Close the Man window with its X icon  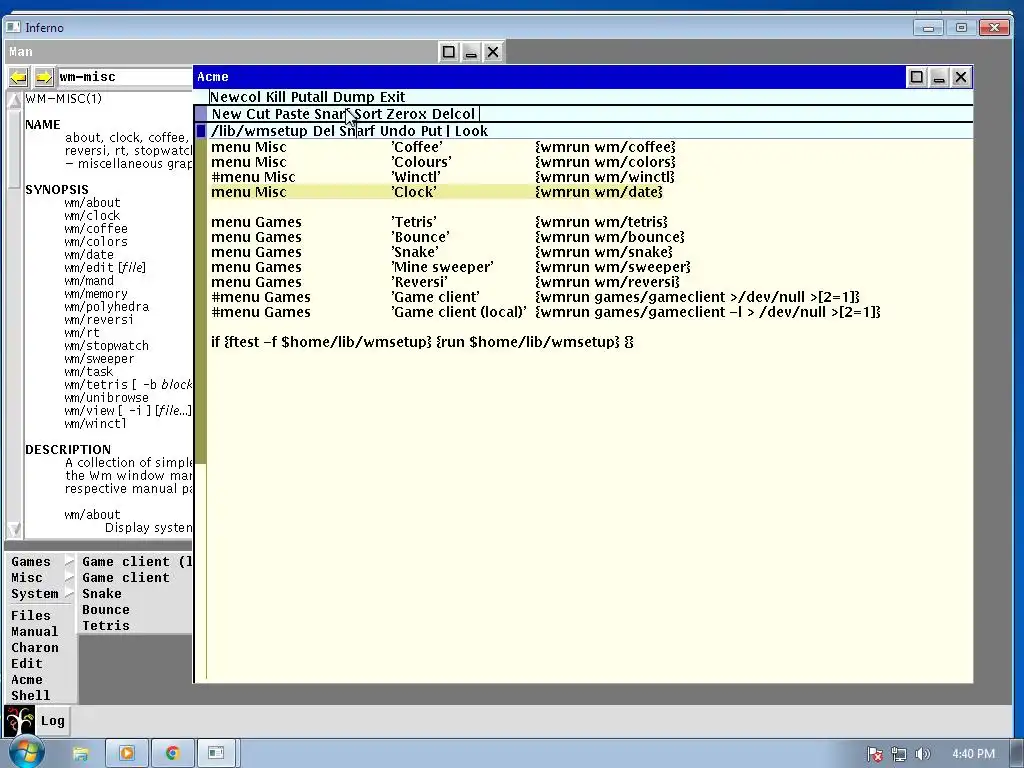pyautogui.click(x=493, y=52)
